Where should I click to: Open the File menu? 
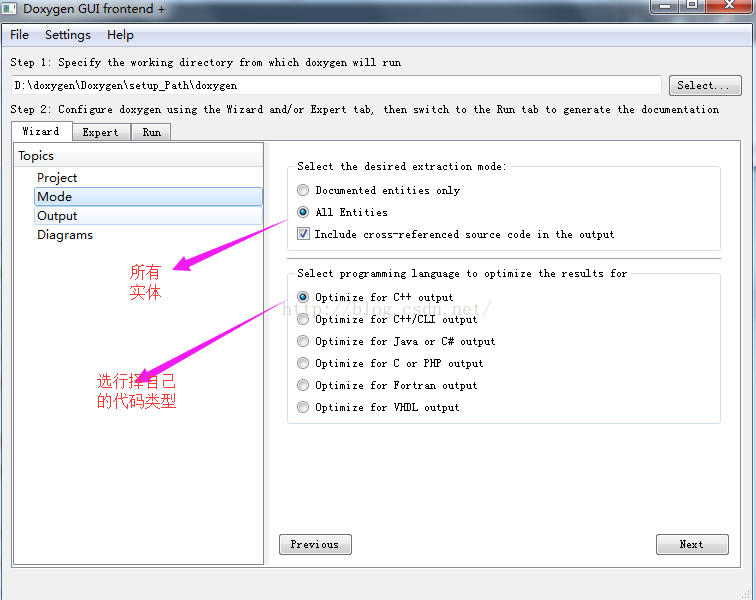tap(19, 35)
